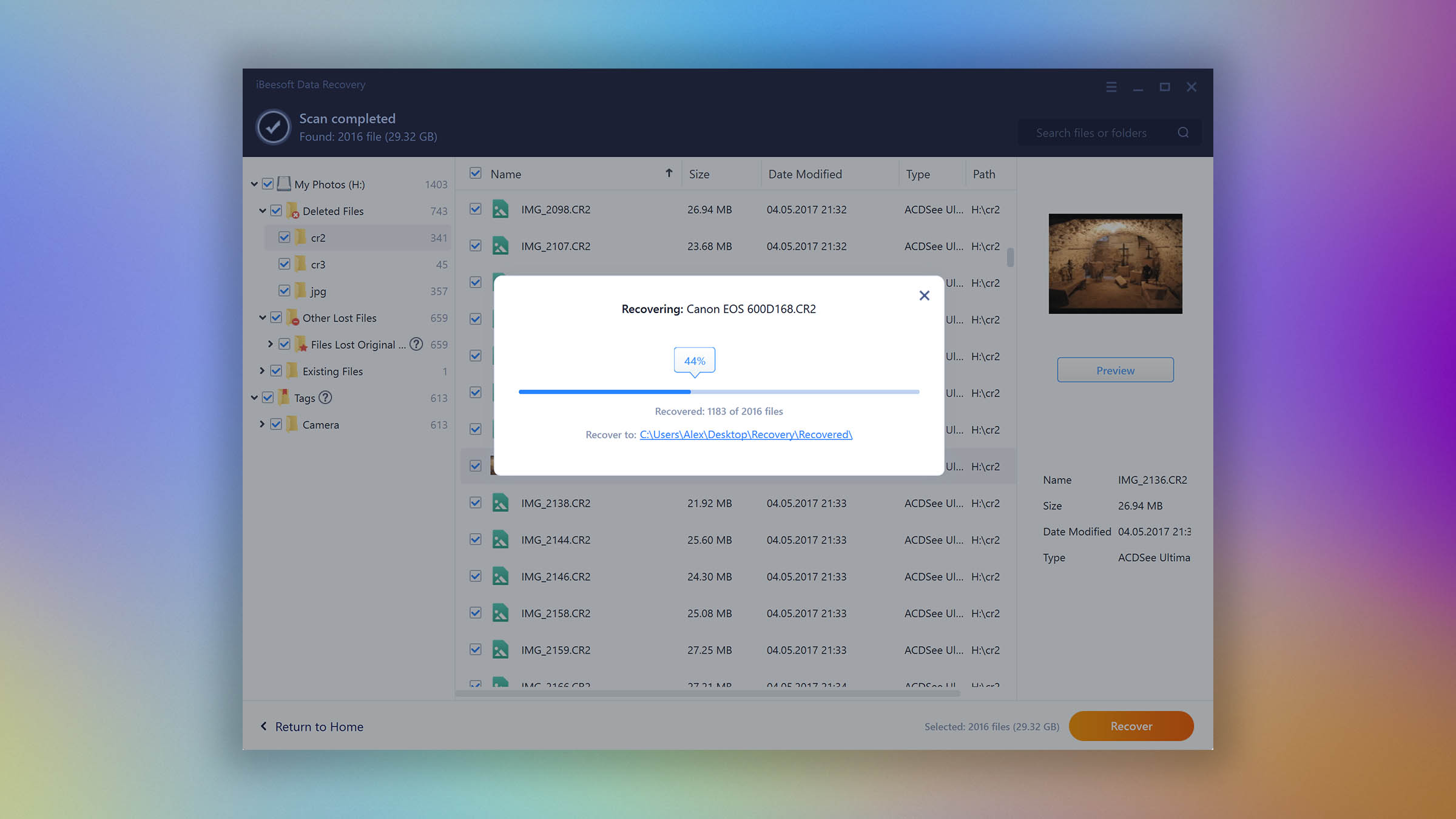Click the cr2 folder icon

[x=300, y=237]
